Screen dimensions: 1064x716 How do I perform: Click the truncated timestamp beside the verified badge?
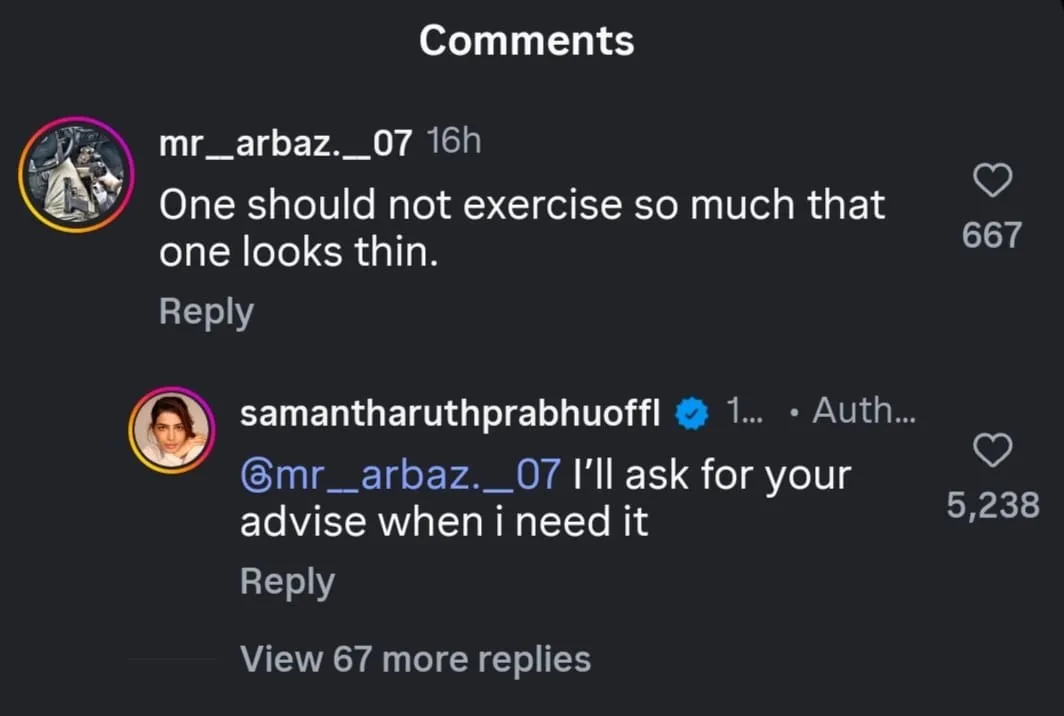[x=744, y=411]
